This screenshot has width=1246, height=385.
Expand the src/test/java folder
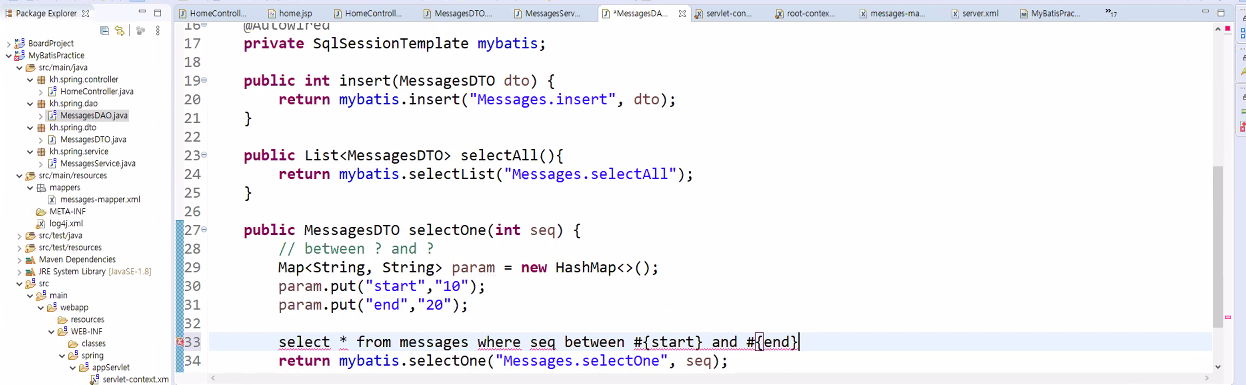point(19,236)
